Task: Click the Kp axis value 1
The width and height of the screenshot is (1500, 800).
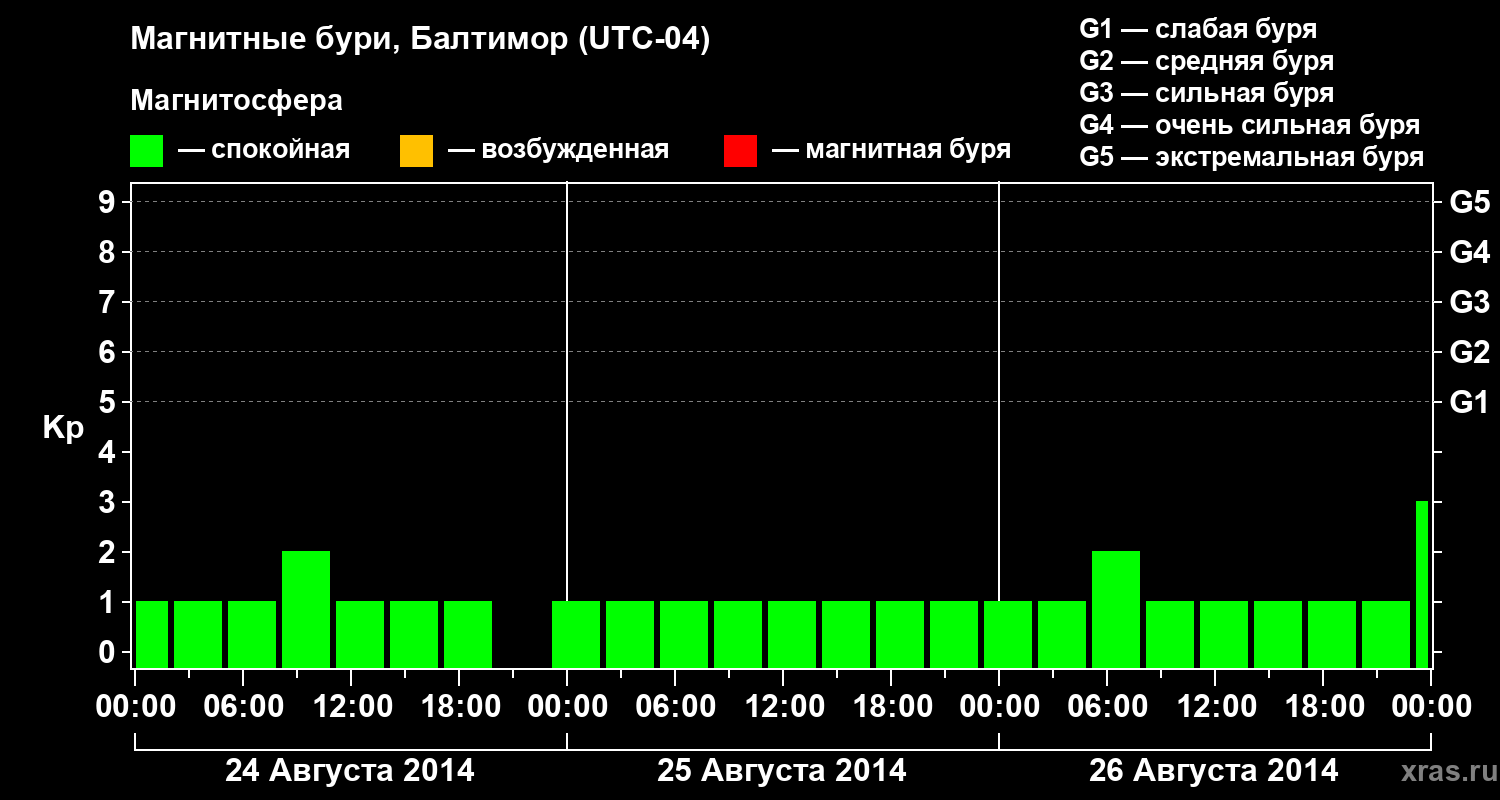Action: 109,602
